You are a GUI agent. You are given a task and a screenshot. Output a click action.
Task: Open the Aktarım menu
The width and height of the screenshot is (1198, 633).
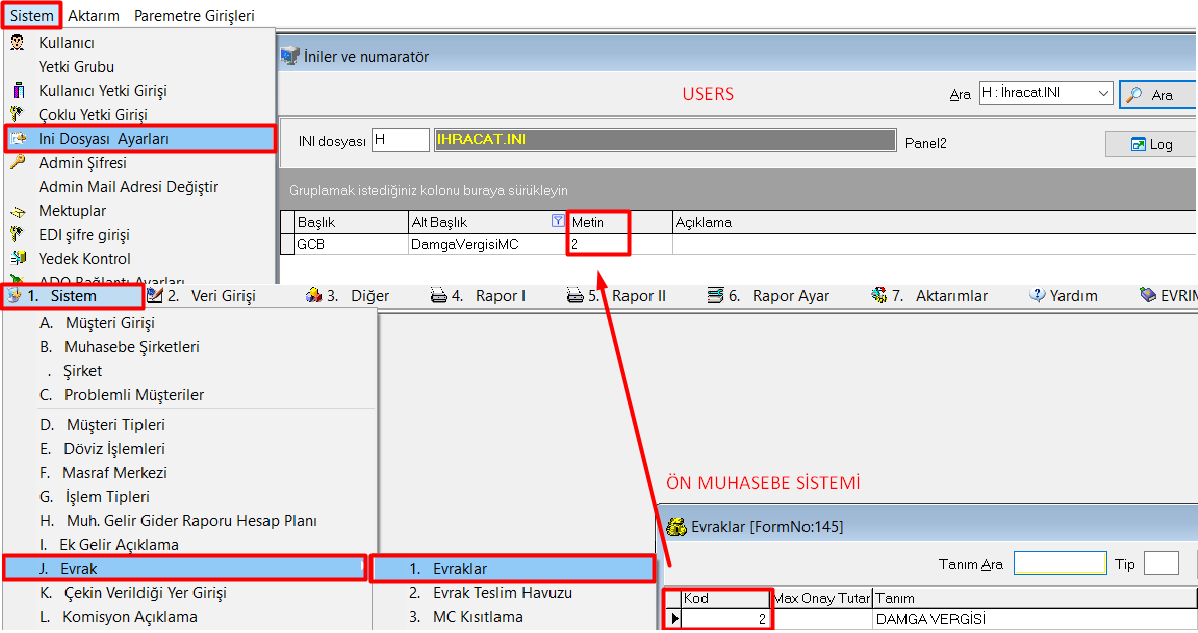[94, 15]
